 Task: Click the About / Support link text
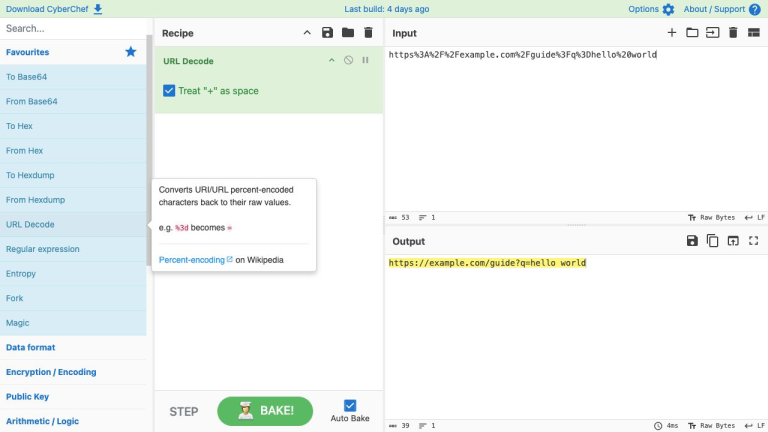click(714, 9)
